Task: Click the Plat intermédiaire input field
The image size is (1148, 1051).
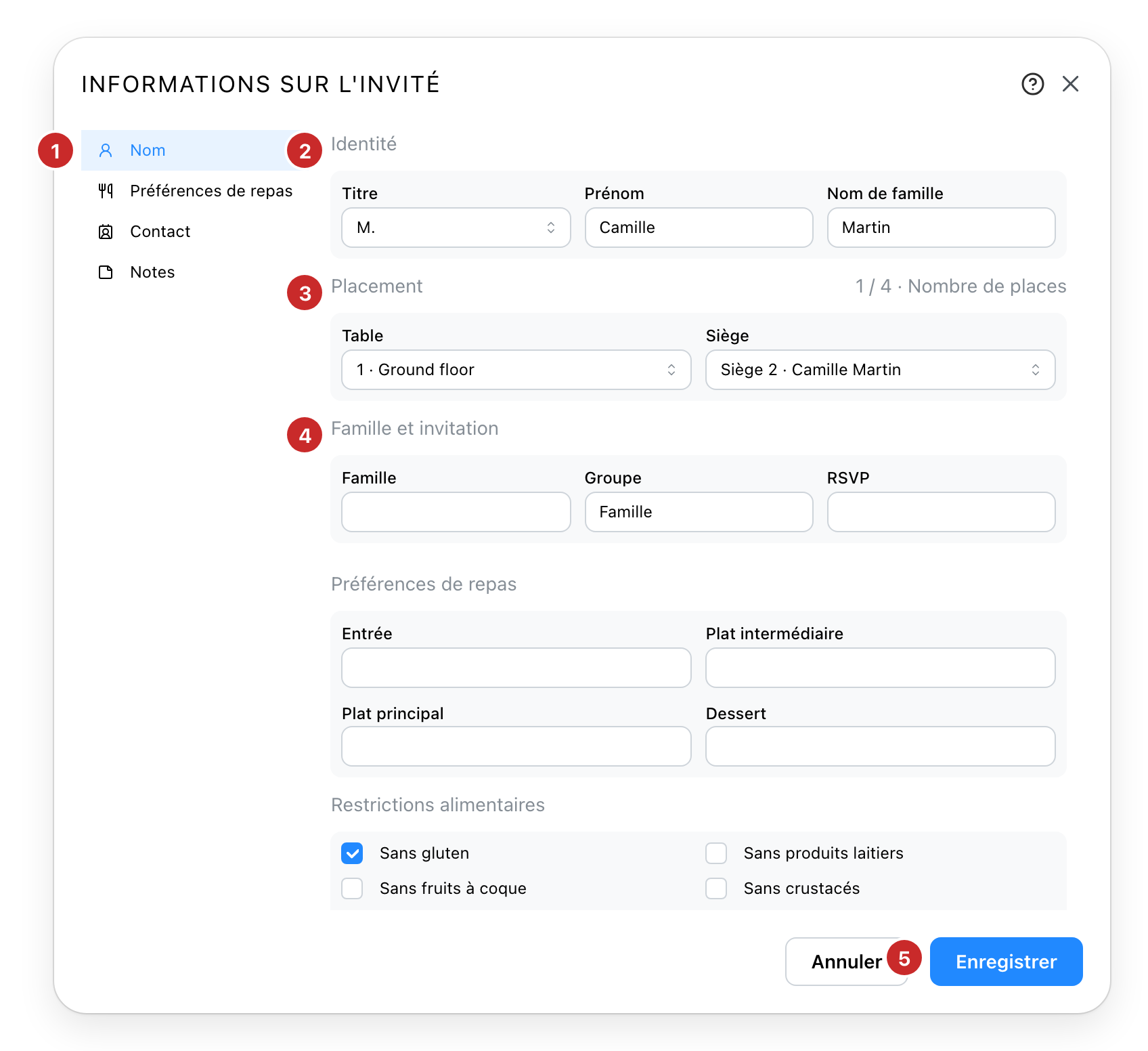Action: pyautogui.click(x=881, y=668)
